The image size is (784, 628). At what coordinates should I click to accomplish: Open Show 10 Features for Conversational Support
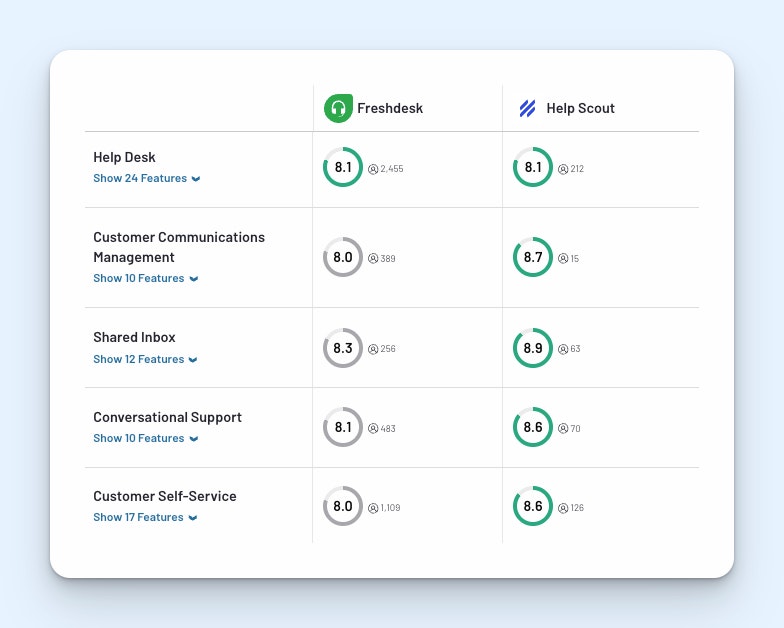pos(138,438)
